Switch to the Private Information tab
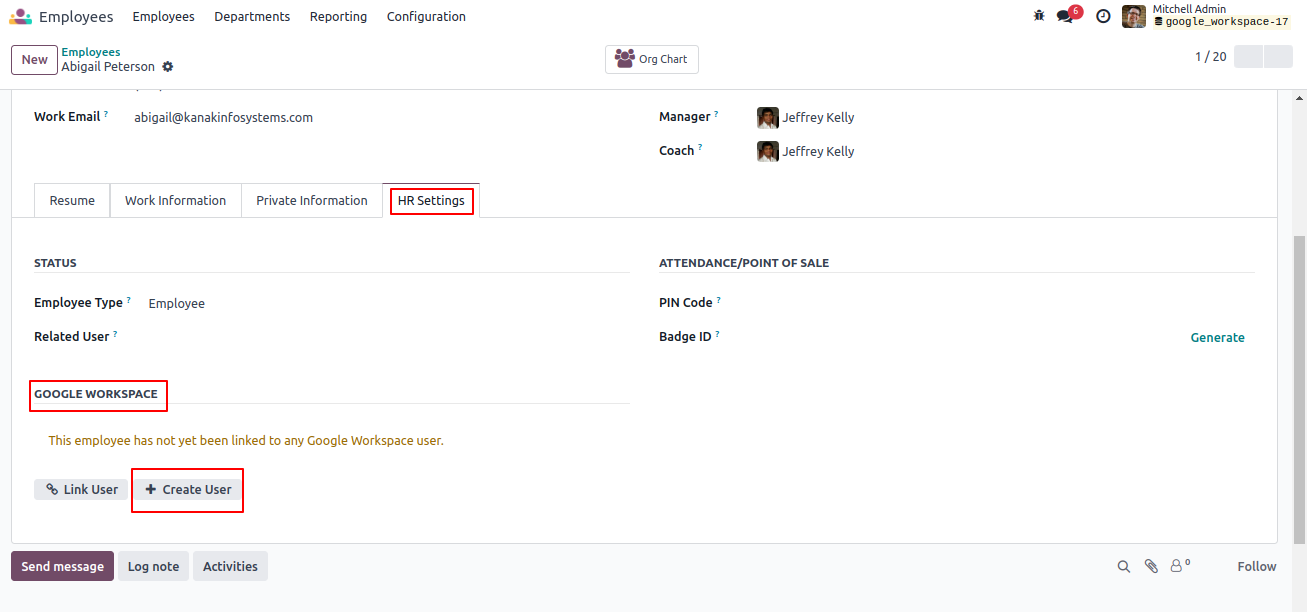Screen dimensions: 1307x612 coord(312,200)
